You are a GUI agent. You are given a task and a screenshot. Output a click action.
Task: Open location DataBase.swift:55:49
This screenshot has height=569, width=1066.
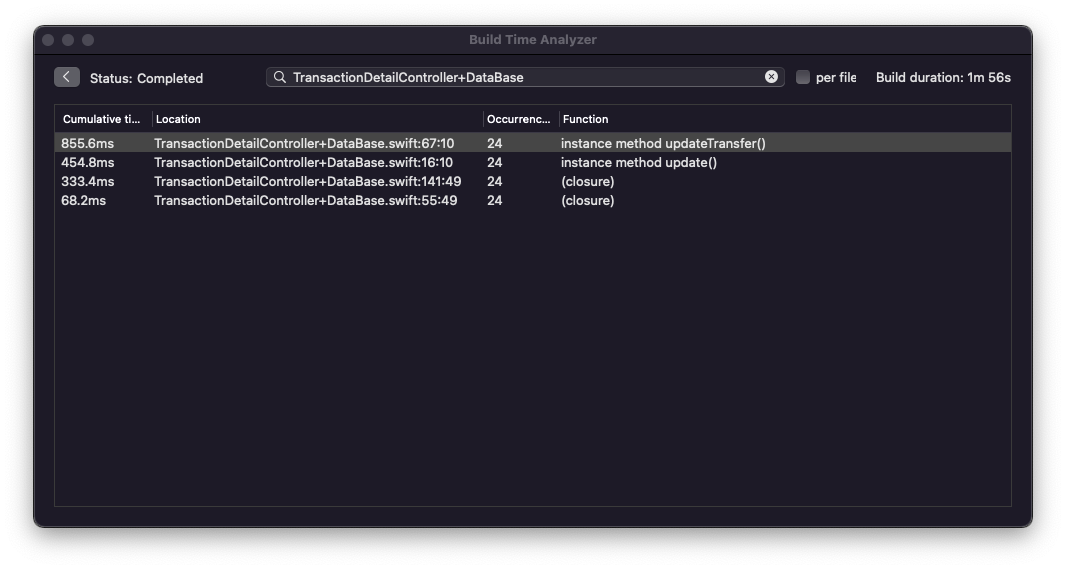click(305, 201)
